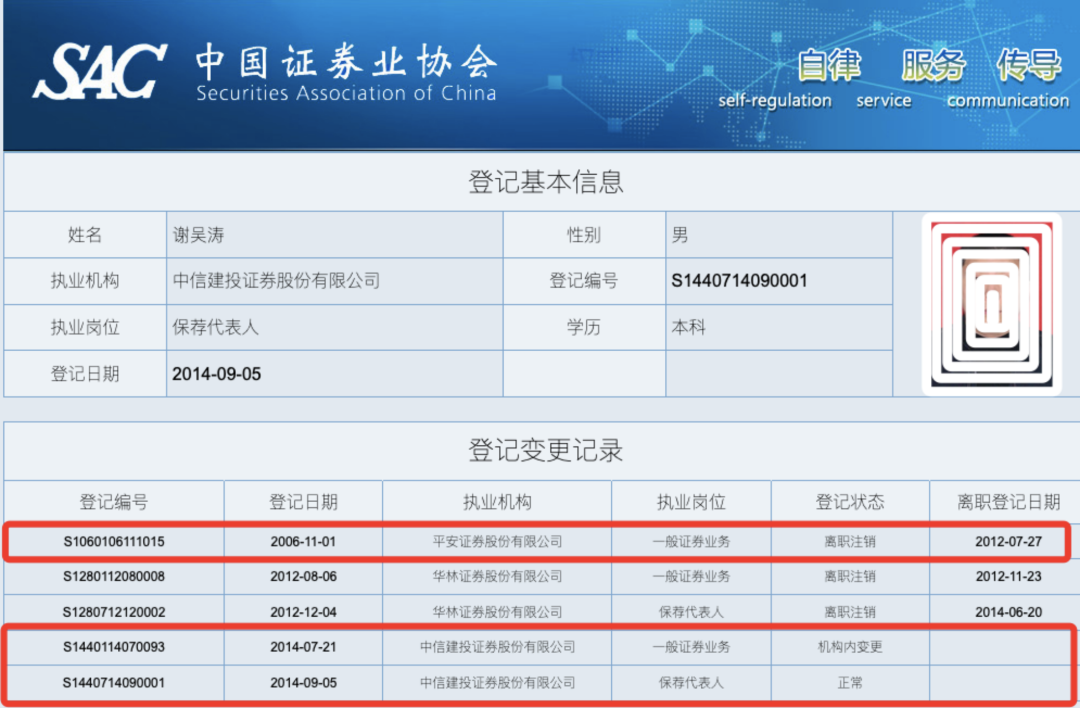The image size is (1080, 708).
Task: Click the 姓名 label cell
Action: [85, 235]
